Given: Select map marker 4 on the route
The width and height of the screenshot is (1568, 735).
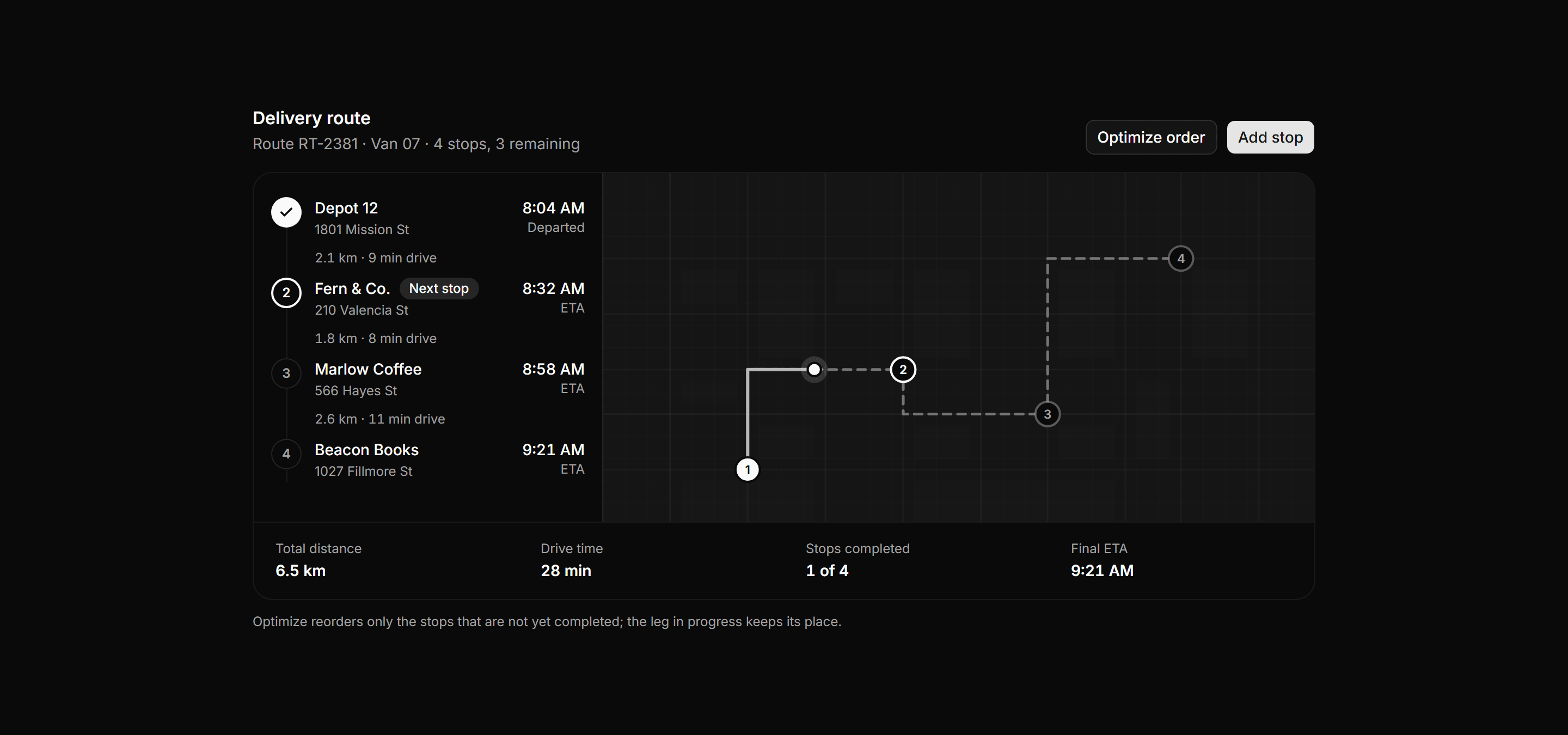Looking at the screenshot, I should coord(1180,259).
